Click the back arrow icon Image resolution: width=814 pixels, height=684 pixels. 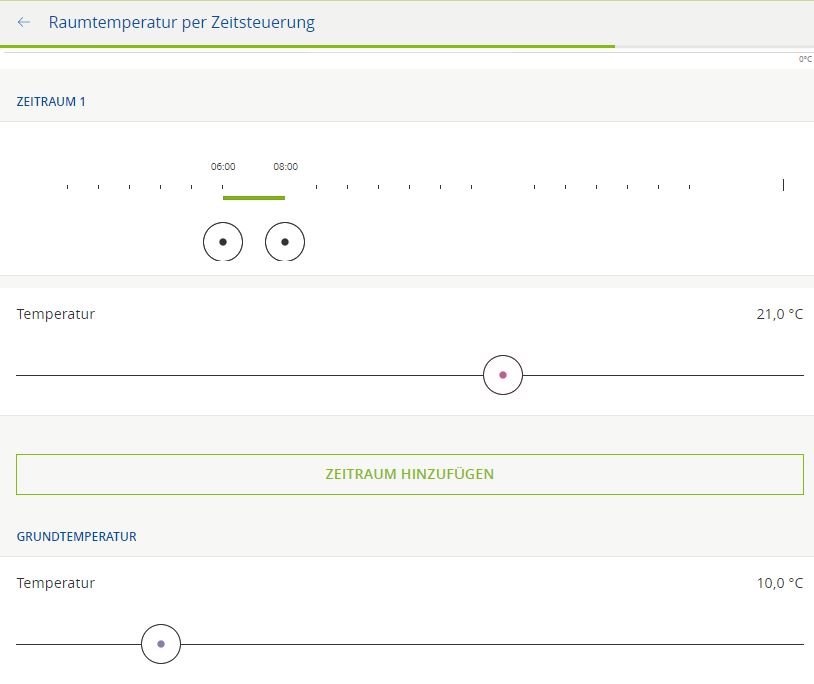tap(24, 22)
